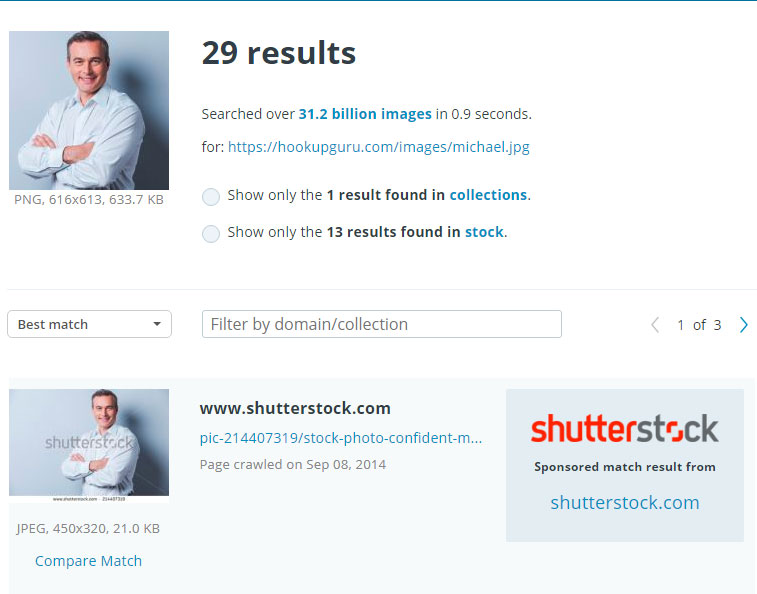Open the 31.2 billion images link
This screenshot has width=757, height=594.
(365, 114)
